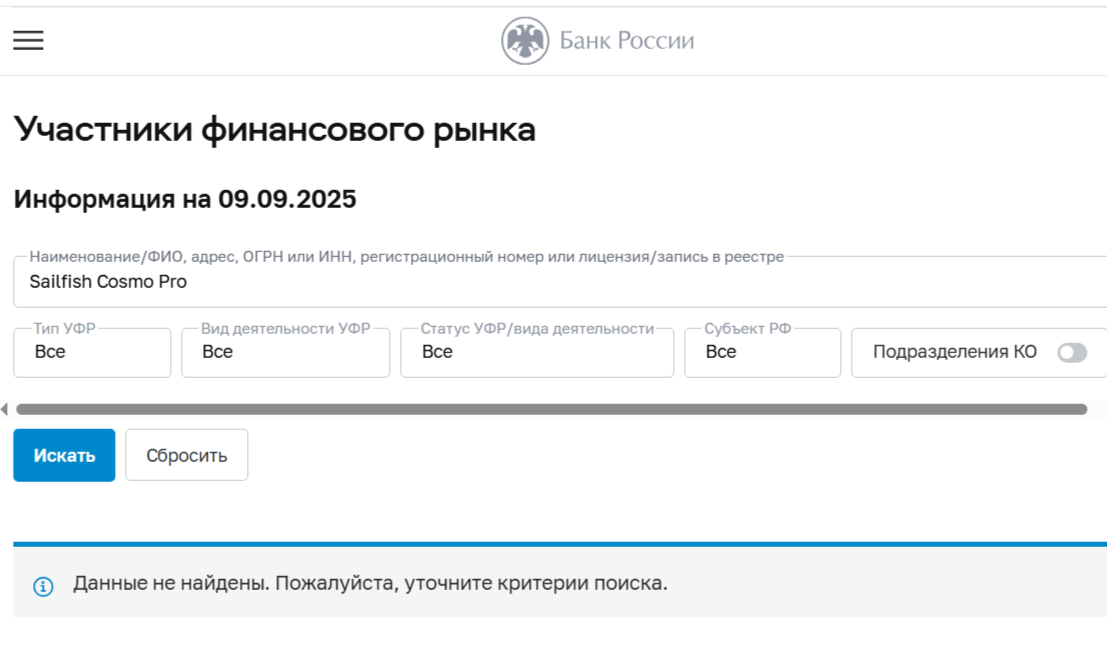Viewport: 1107px width, 649px height.
Task: Select the Субъект РФ dropdown
Action: coord(762,352)
